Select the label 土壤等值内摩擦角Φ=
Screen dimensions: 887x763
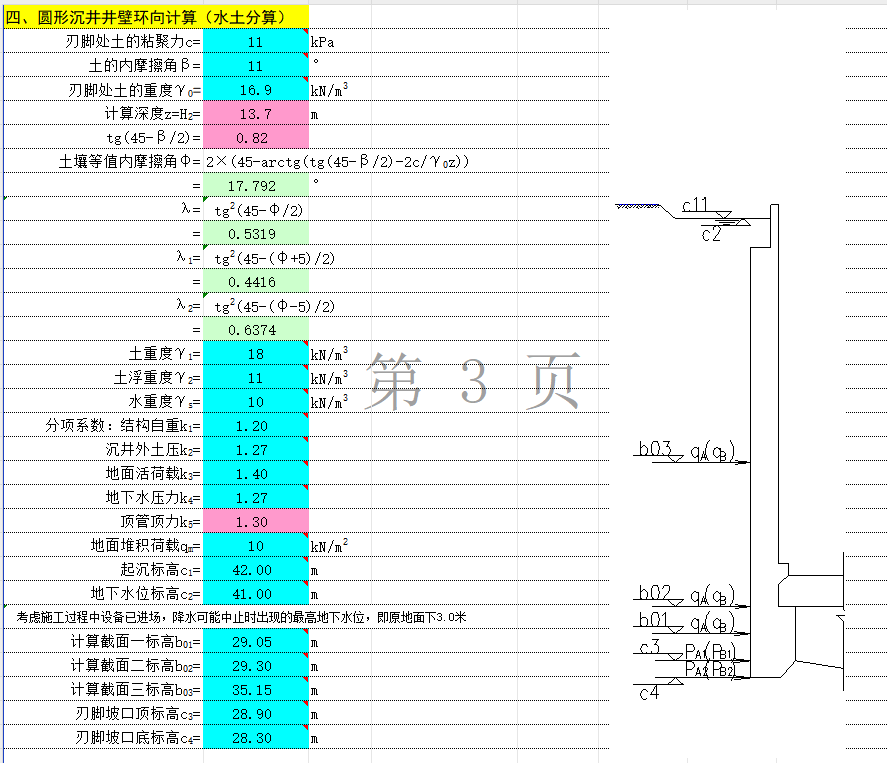130,162
